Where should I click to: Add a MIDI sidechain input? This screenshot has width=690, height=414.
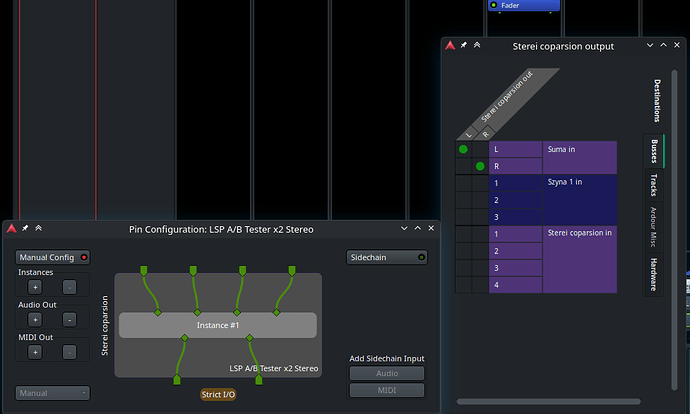click(387, 390)
